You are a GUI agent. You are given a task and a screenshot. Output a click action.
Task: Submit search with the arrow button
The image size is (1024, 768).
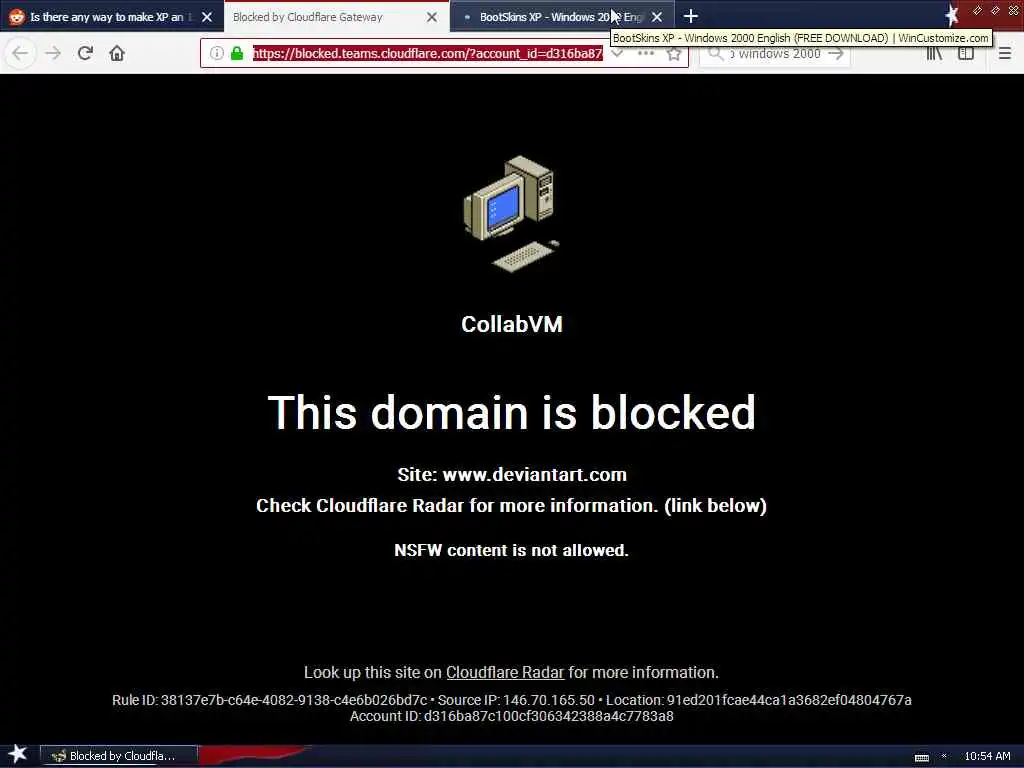pyautogui.click(x=836, y=54)
